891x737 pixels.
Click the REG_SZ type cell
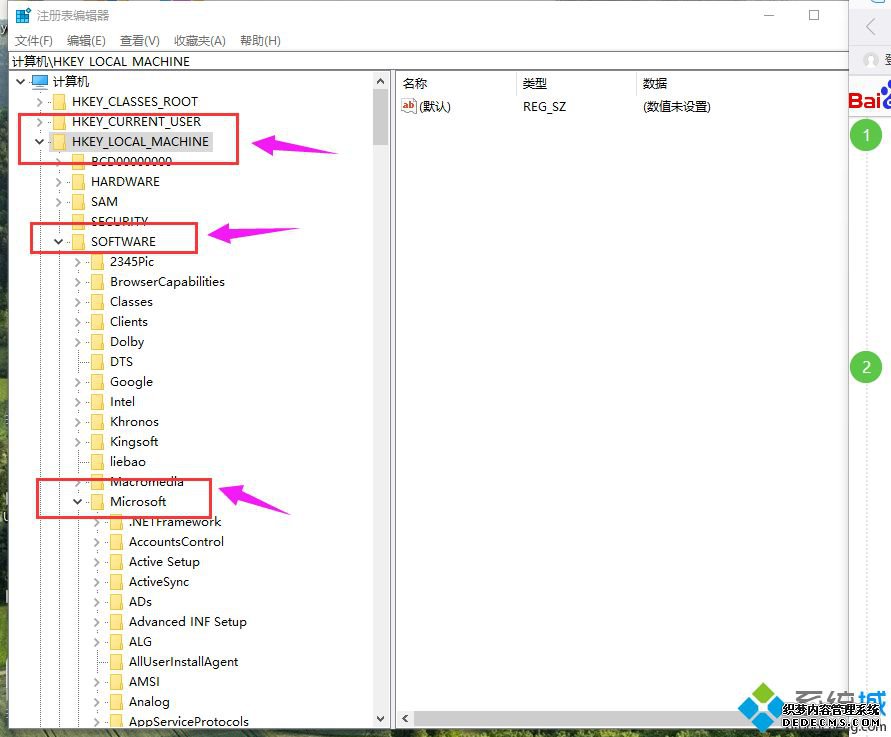(544, 106)
